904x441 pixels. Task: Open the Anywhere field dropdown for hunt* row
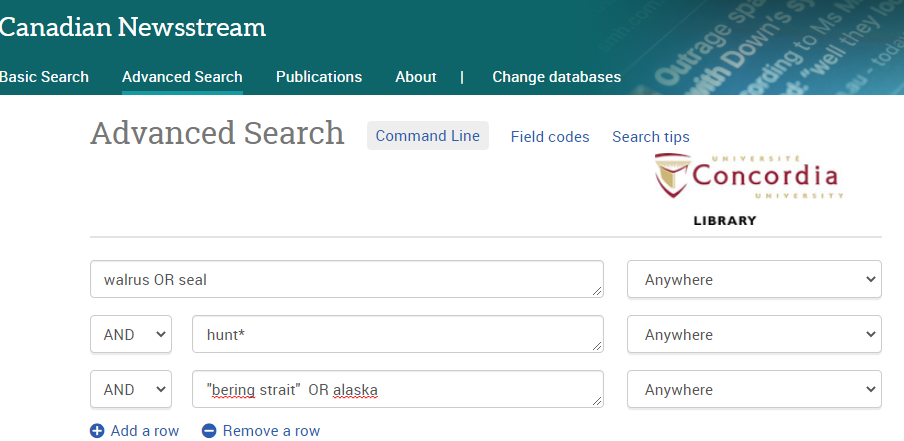tap(754, 334)
